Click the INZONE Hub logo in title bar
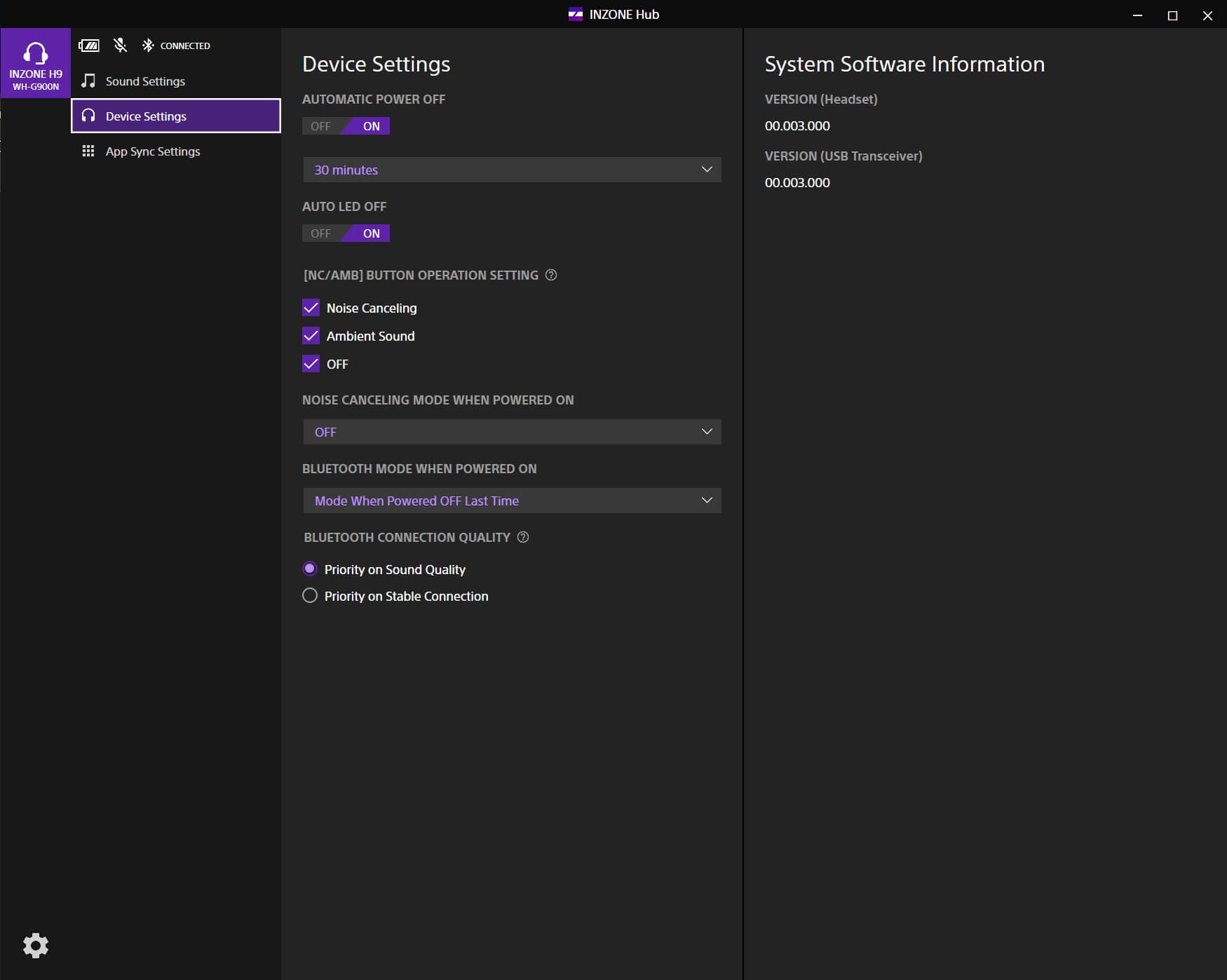 [x=575, y=15]
